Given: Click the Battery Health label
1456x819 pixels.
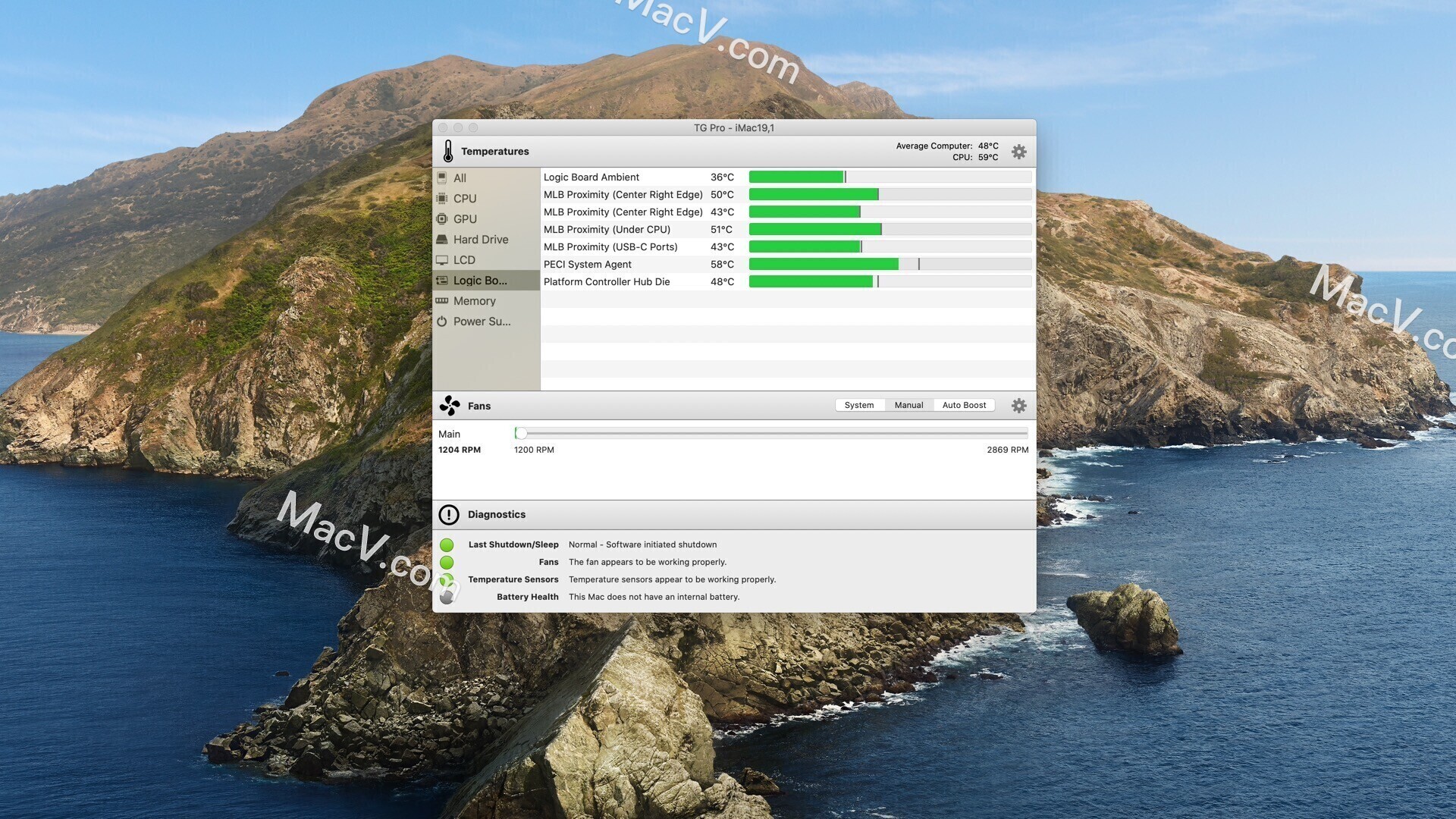Looking at the screenshot, I should [x=528, y=597].
